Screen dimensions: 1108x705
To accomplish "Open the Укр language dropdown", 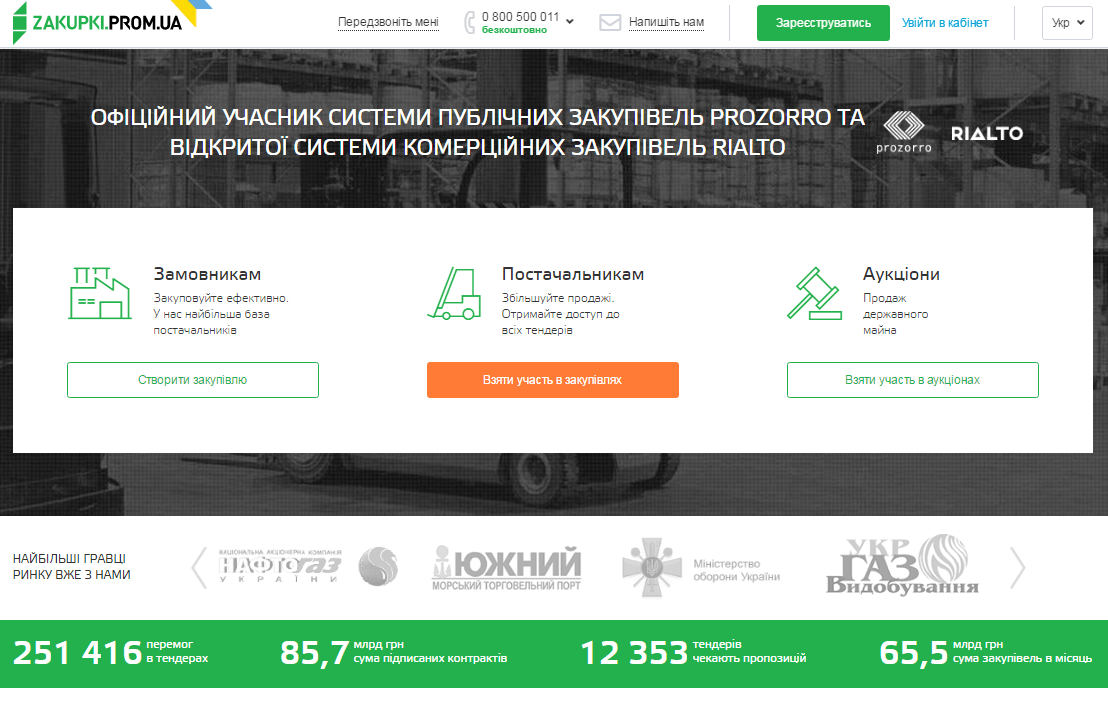I will [x=1067, y=23].
